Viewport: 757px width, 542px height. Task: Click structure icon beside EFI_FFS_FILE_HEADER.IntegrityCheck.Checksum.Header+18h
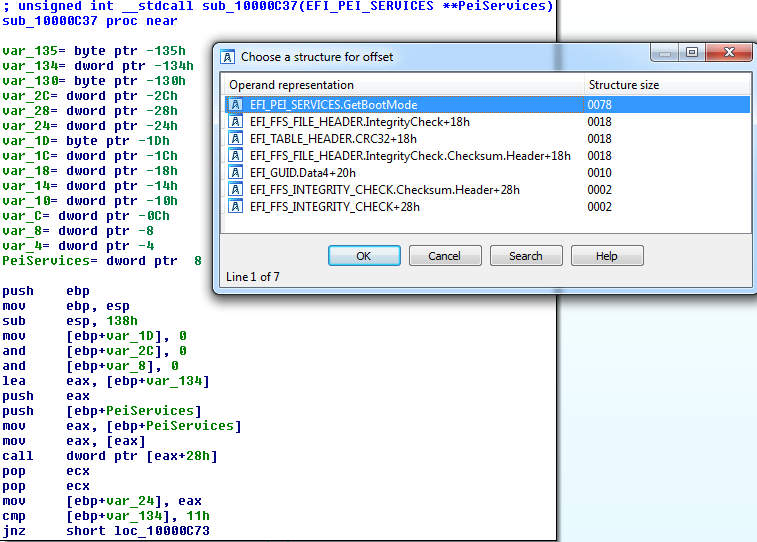tap(236, 155)
